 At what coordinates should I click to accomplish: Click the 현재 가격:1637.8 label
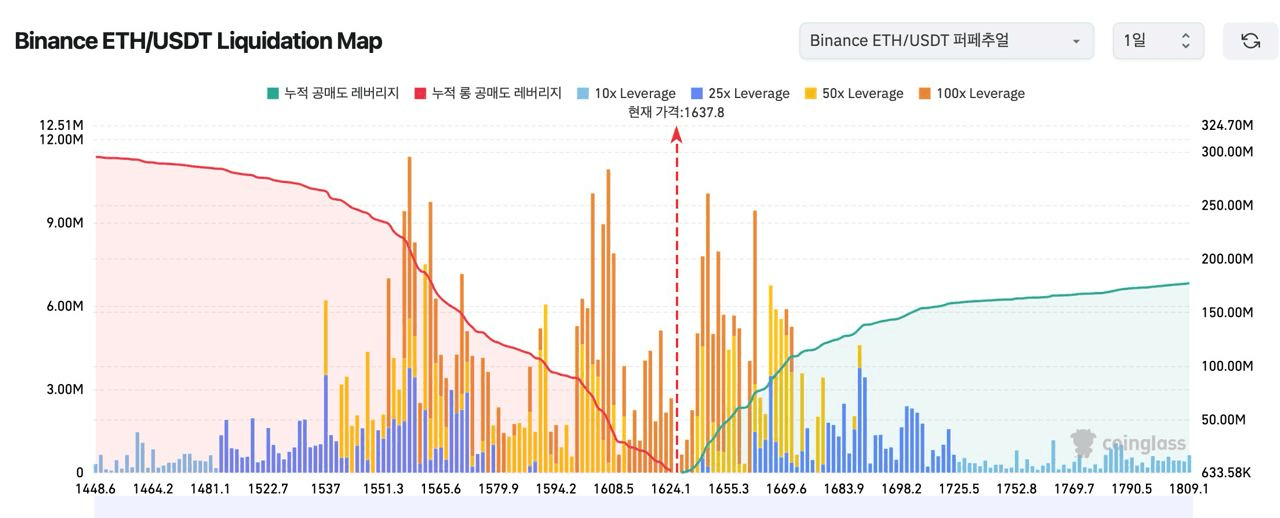pyautogui.click(x=676, y=112)
